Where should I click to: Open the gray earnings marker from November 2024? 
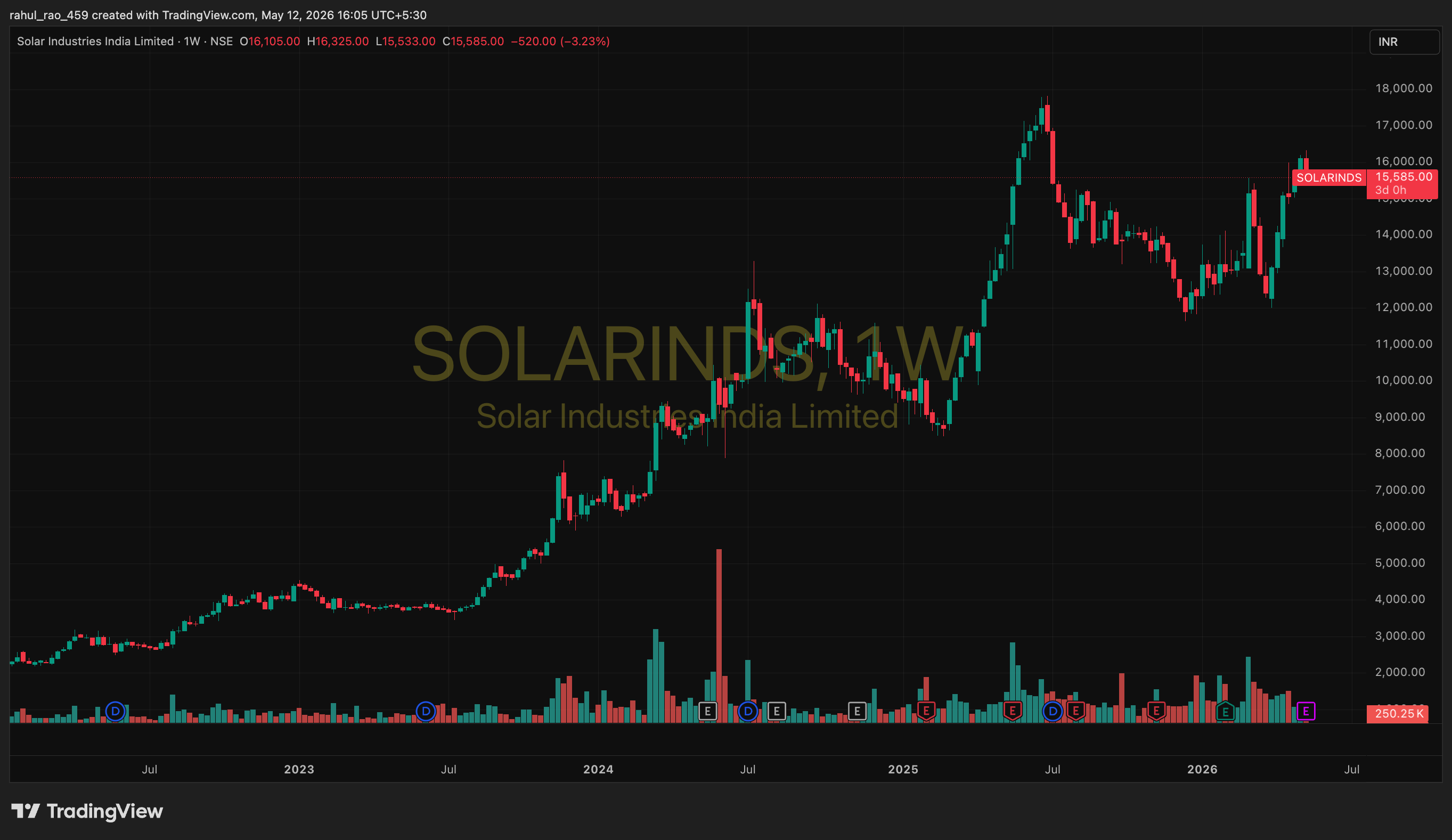click(x=858, y=712)
